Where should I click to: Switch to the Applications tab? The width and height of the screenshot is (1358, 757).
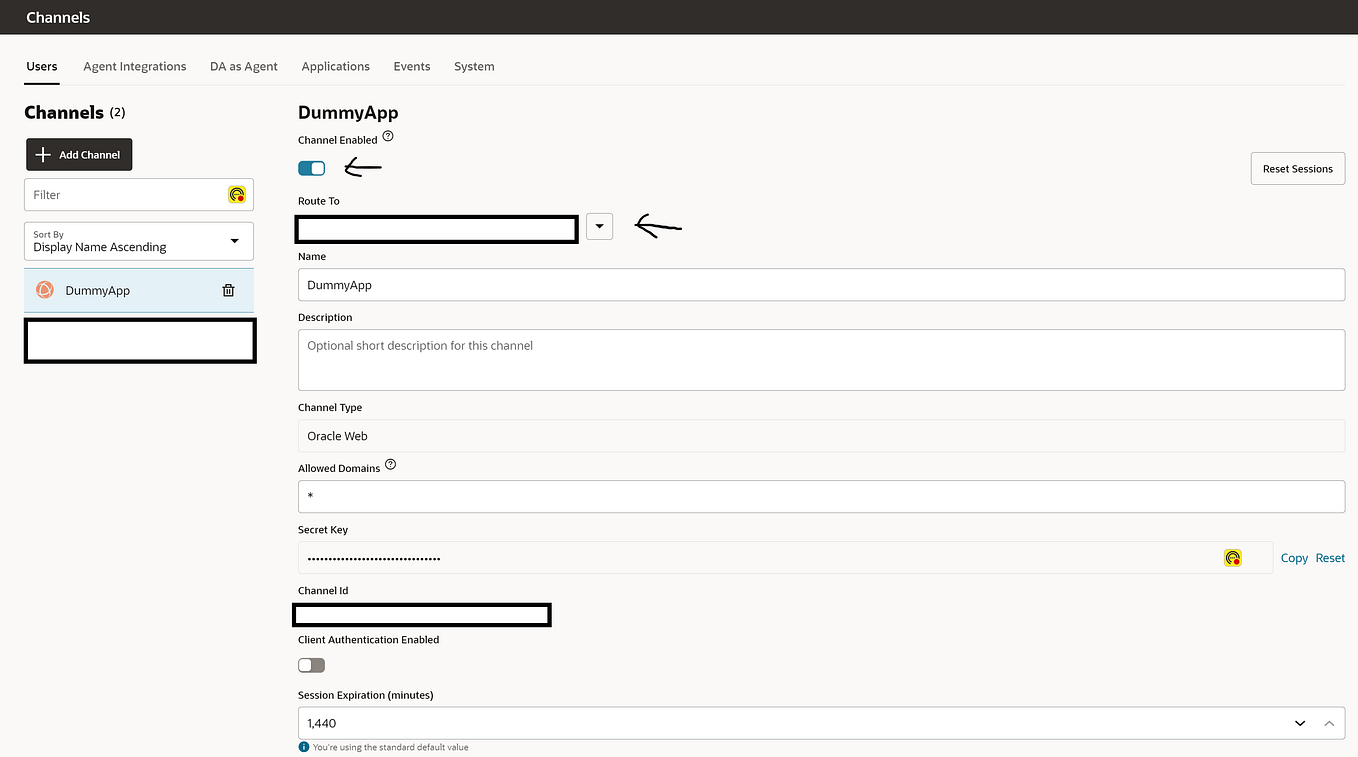[x=335, y=66]
